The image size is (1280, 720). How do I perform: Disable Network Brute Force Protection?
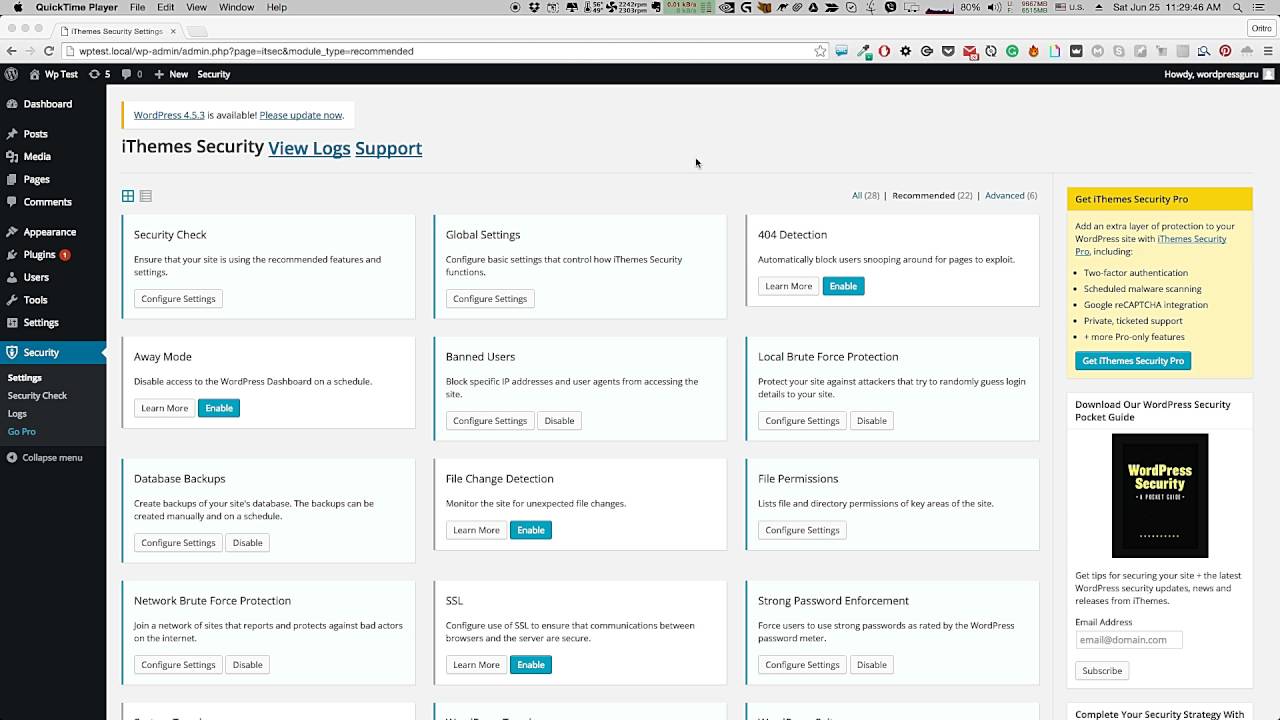[247, 665]
